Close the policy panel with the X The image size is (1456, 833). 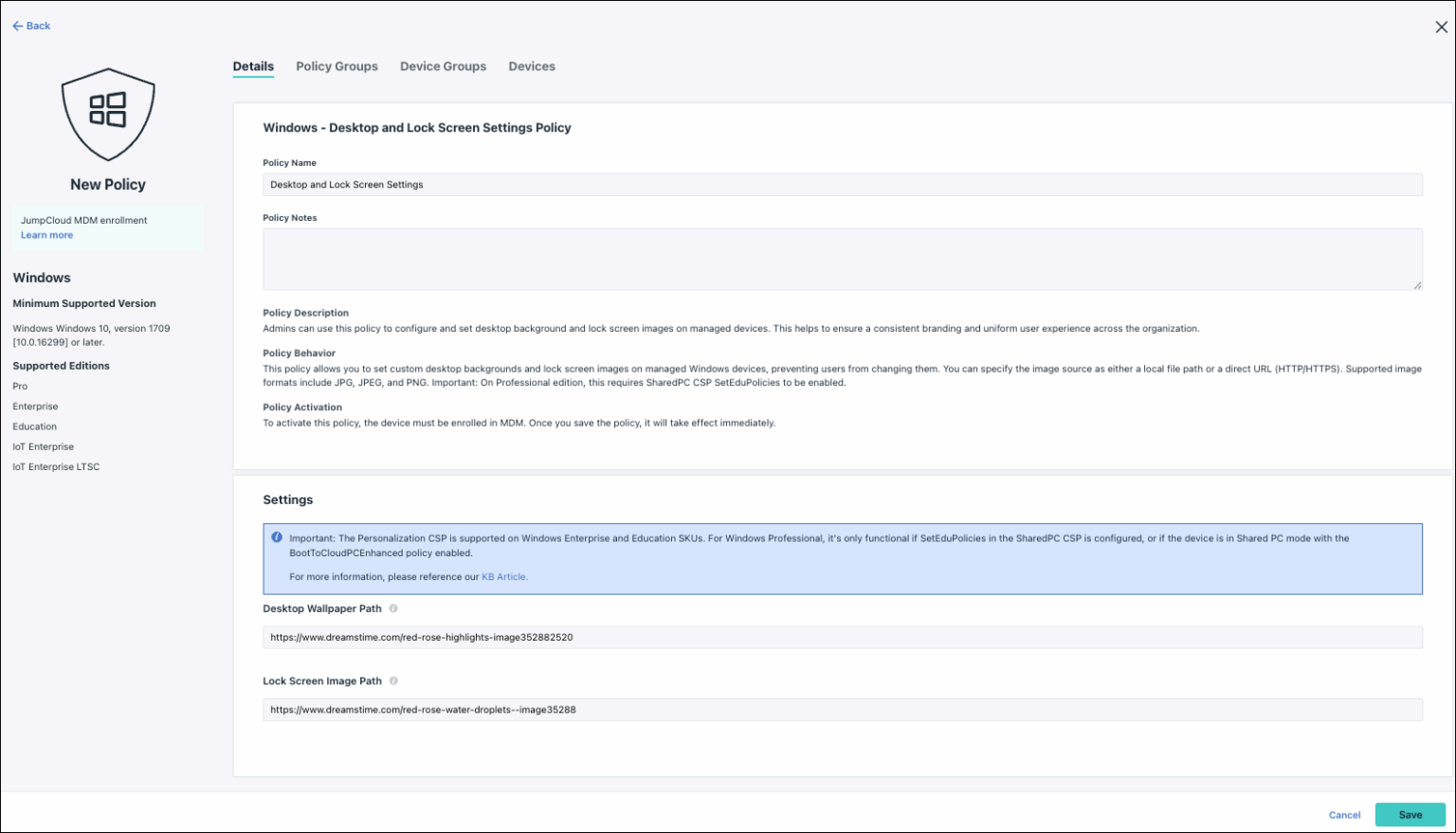point(1441,27)
